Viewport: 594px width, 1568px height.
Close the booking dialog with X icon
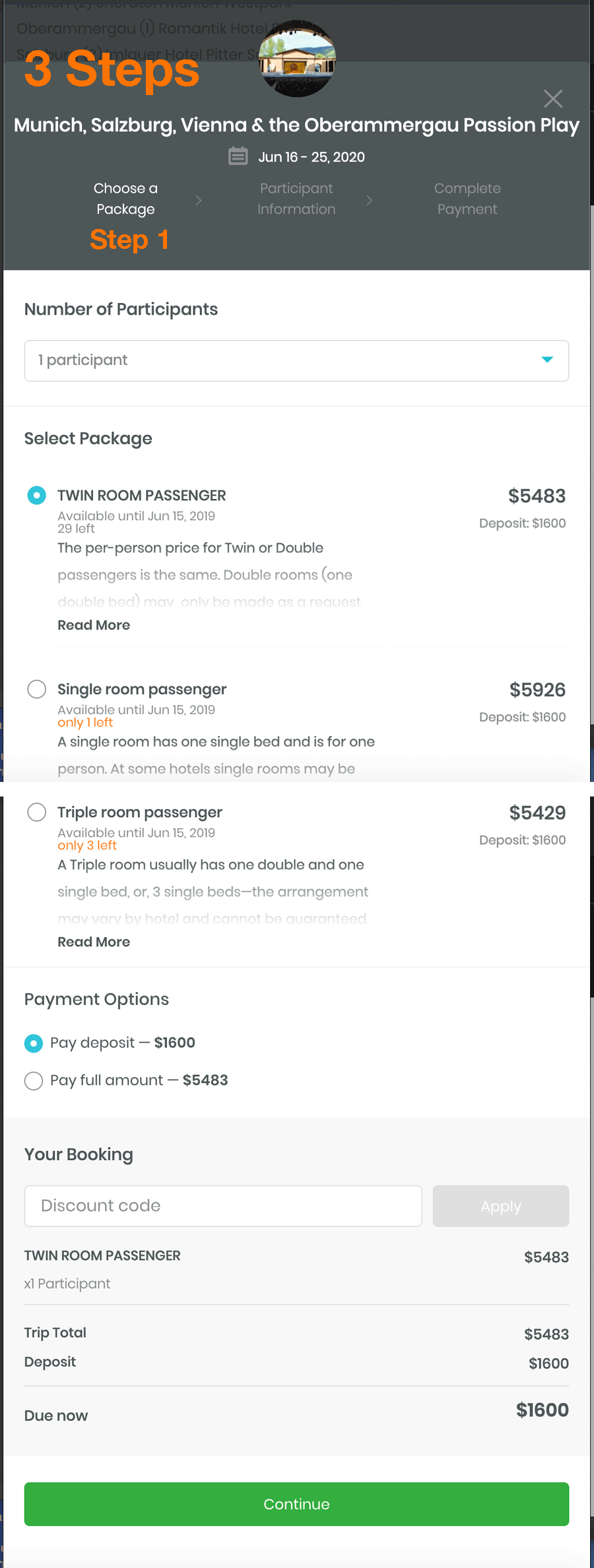click(553, 99)
